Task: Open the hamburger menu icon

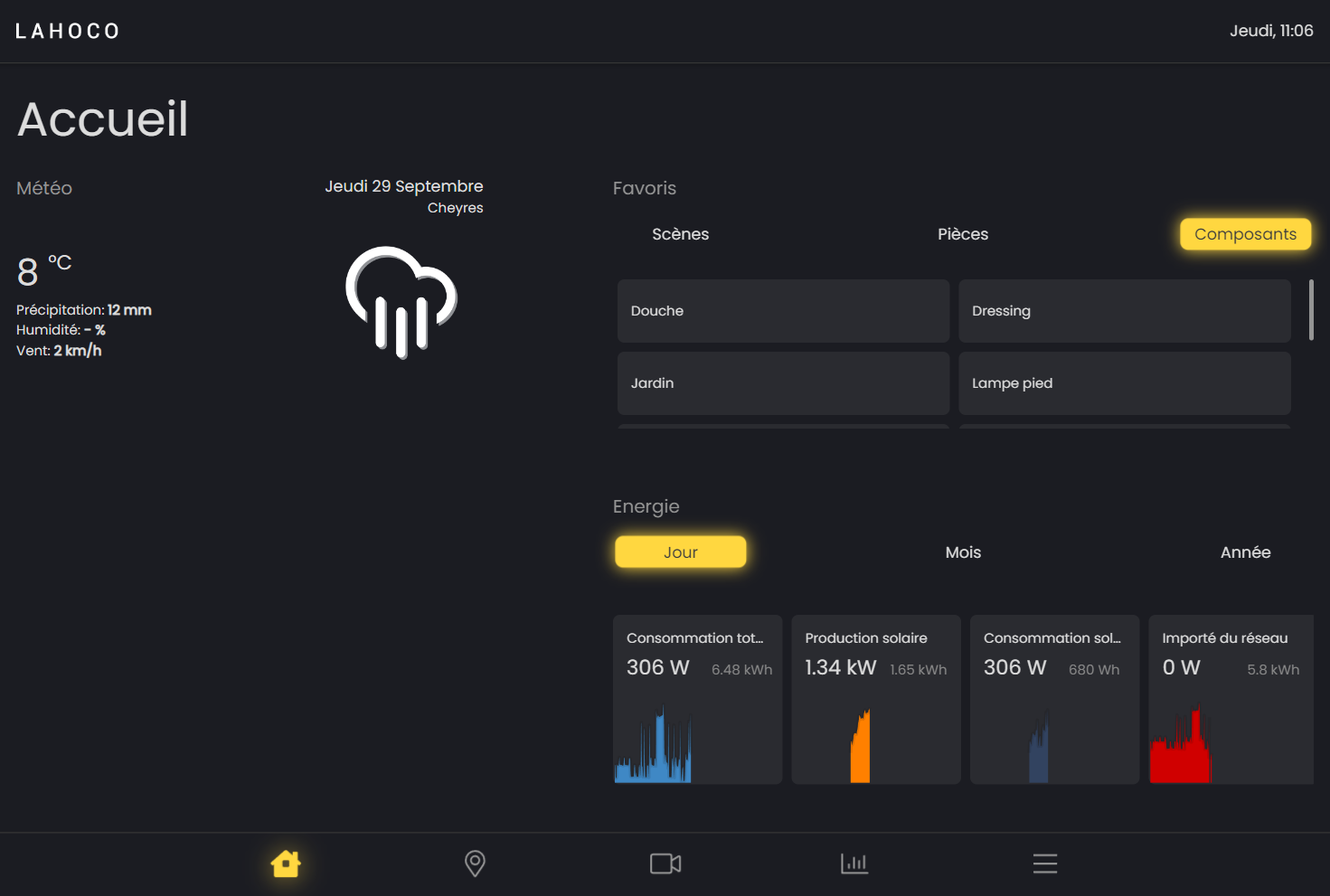Action: point(1045,863)
